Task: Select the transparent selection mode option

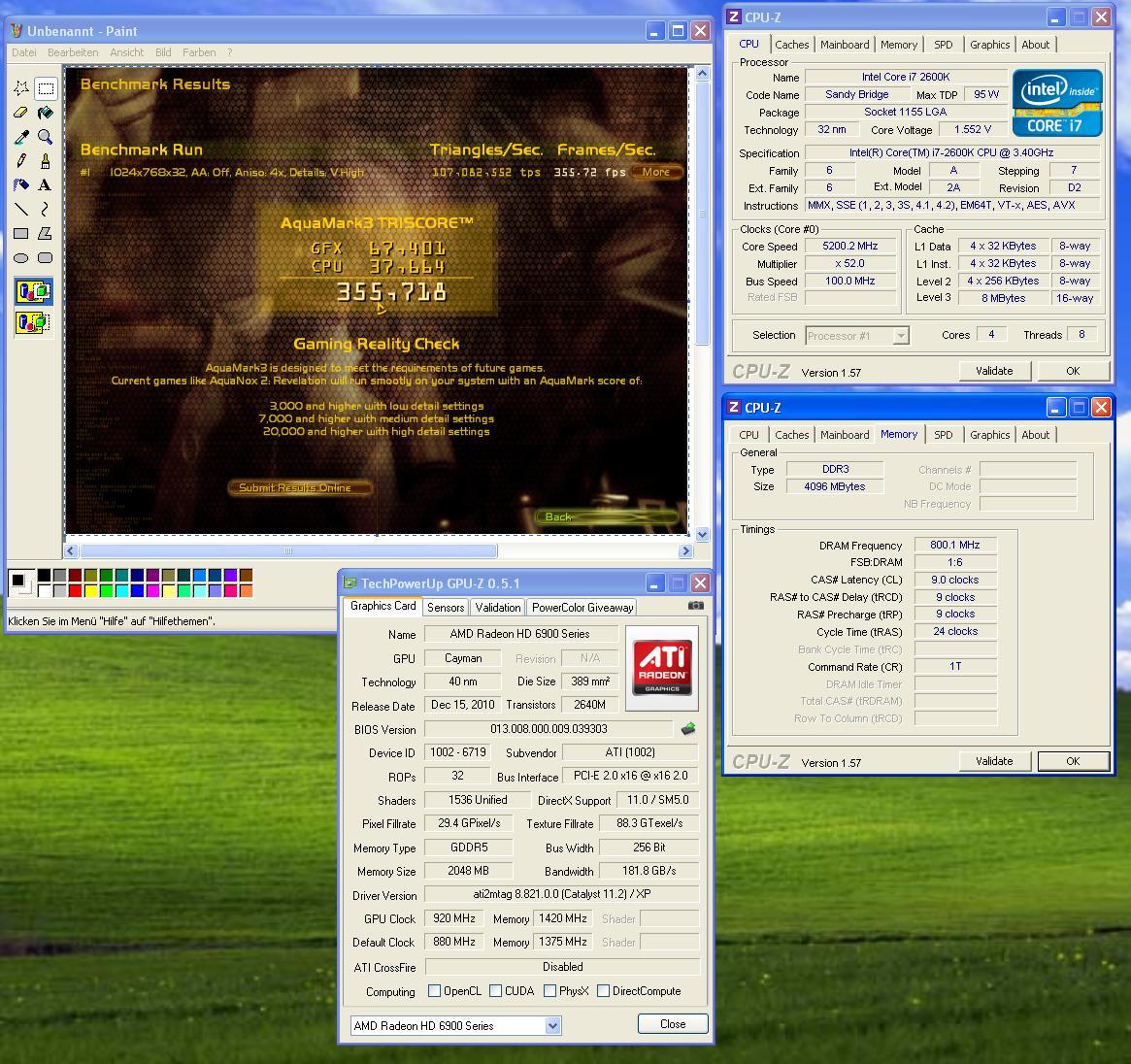Action: [x=33, y=321]
